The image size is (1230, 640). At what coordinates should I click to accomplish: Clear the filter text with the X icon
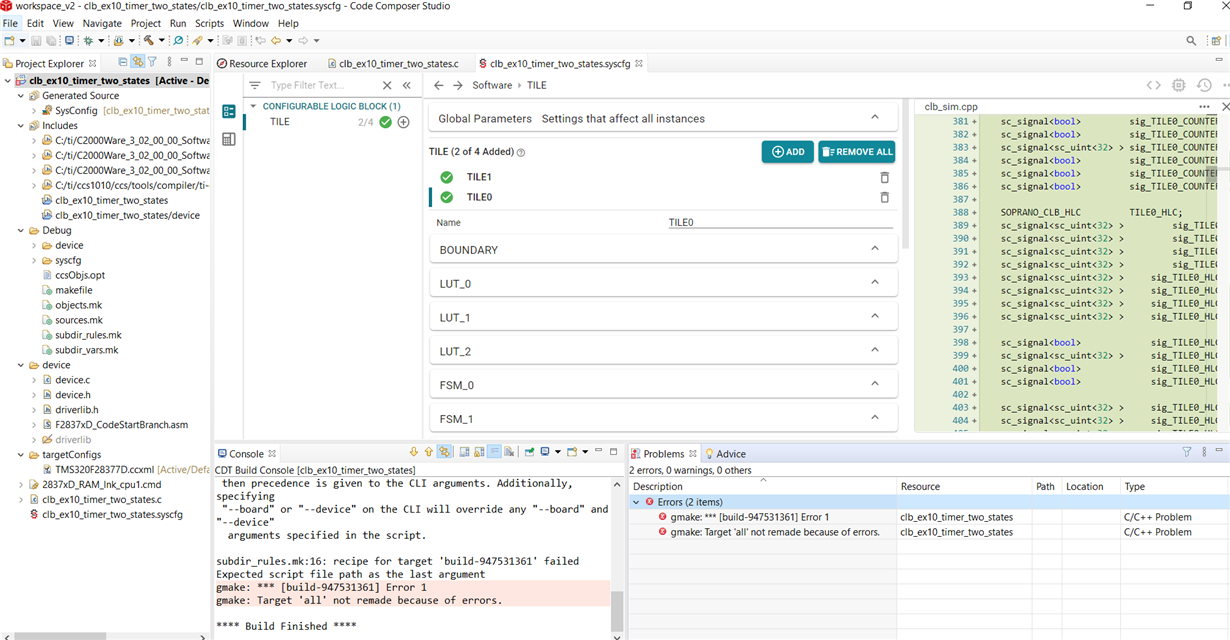[385, 86]
